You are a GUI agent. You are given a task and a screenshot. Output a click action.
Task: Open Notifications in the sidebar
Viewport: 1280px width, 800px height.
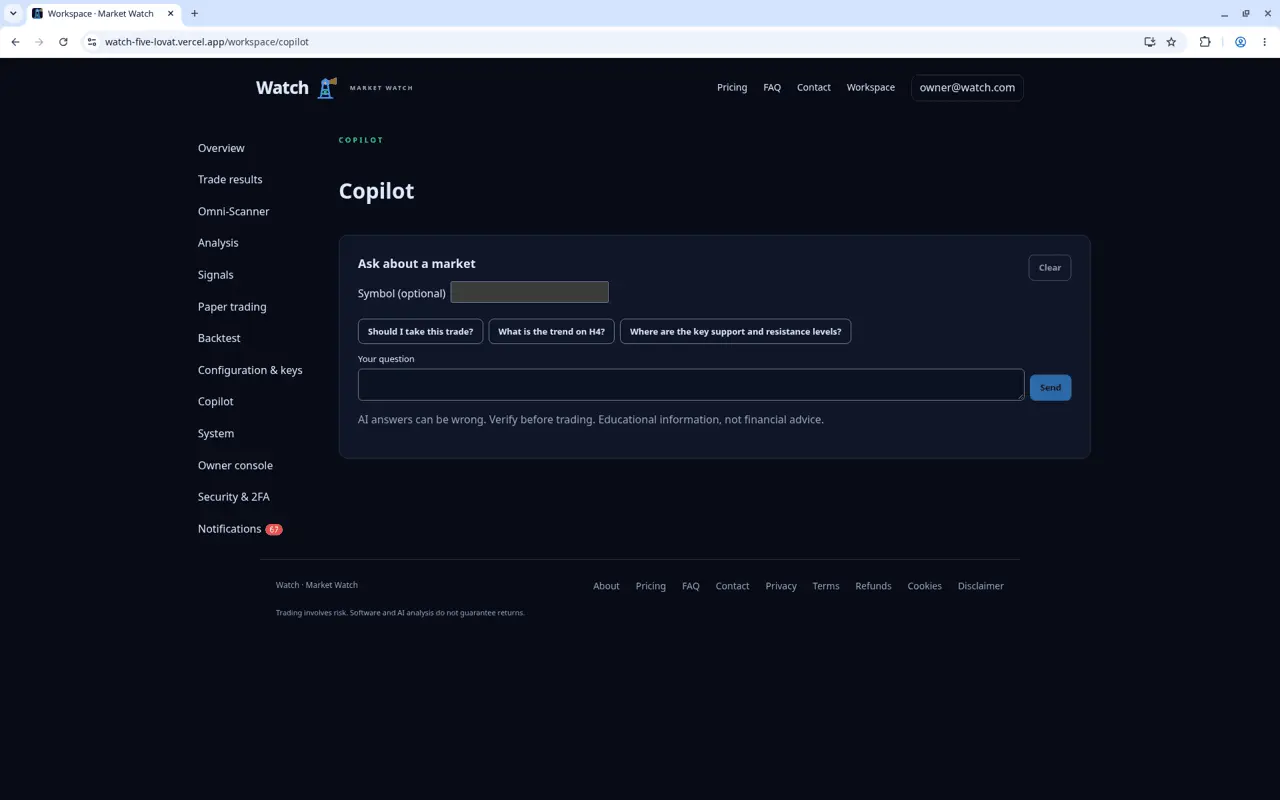click(229, 529)
